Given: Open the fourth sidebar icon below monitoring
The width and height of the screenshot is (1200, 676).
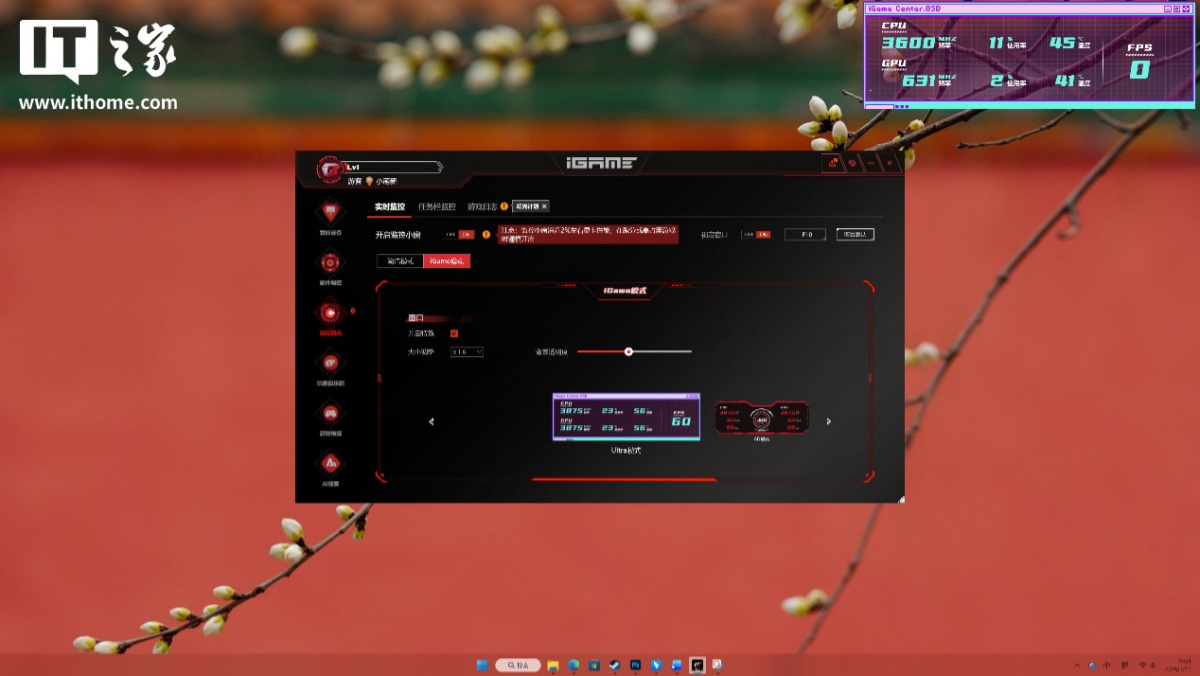Looking at the screenshot, I should pyautogui.click(x=330, y=363).
